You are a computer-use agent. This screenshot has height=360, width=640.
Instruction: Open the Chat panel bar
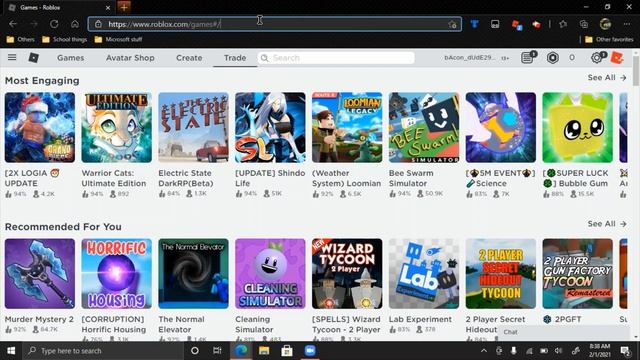coord(564,332)
